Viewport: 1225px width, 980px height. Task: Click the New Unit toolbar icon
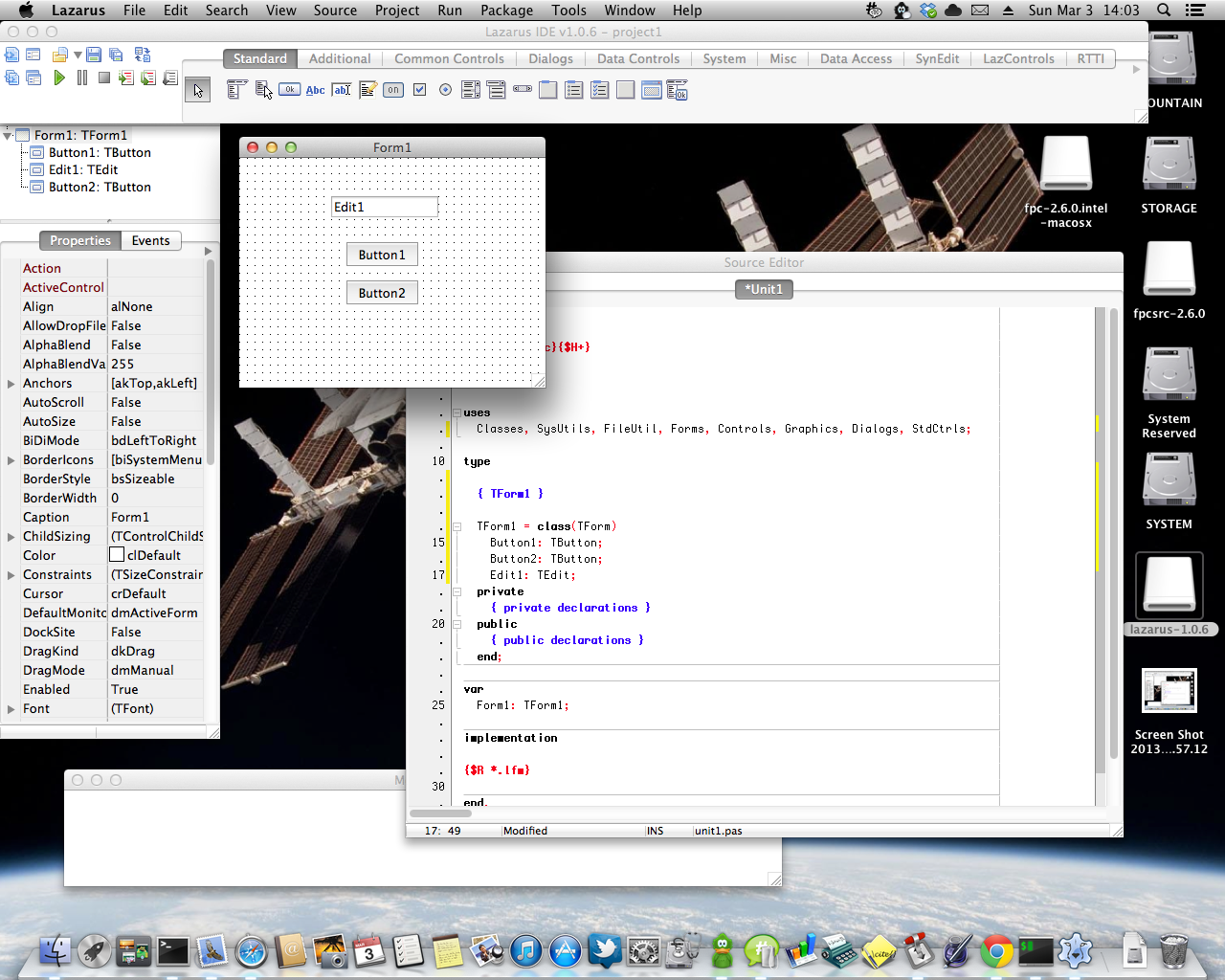click(12, 55)
